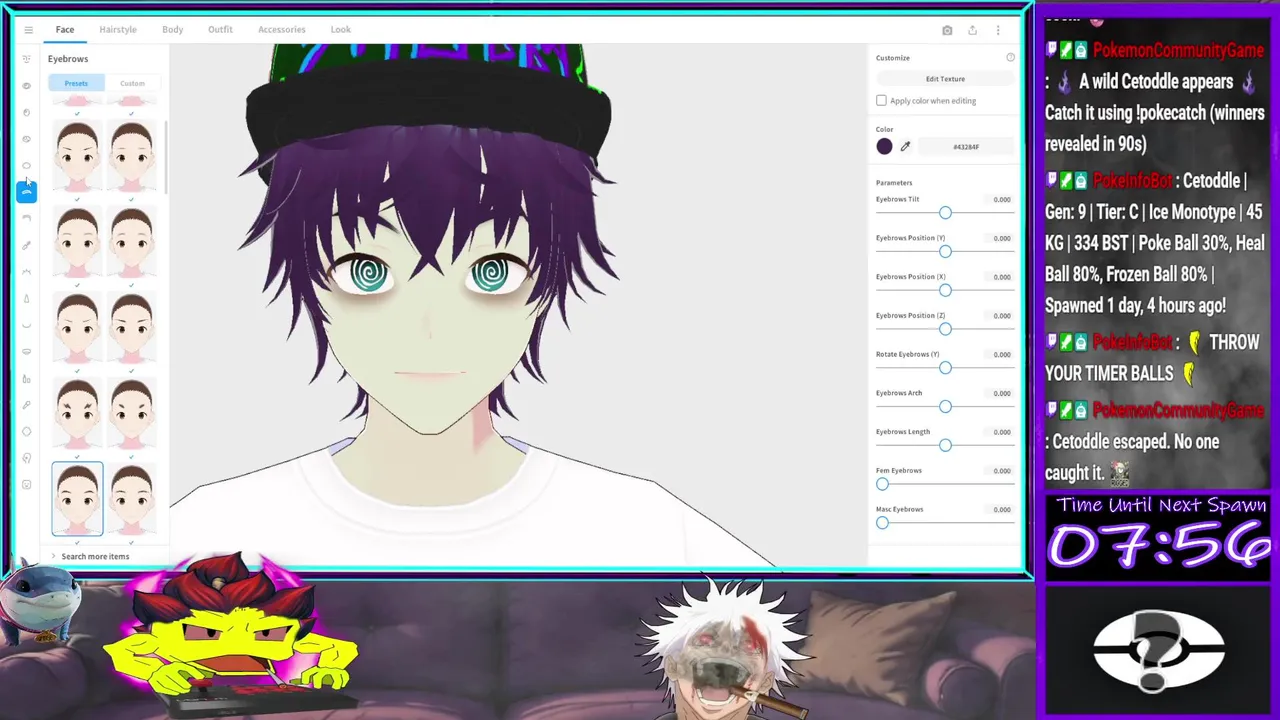Select the ear sidebar icon

tap(27, 458)
